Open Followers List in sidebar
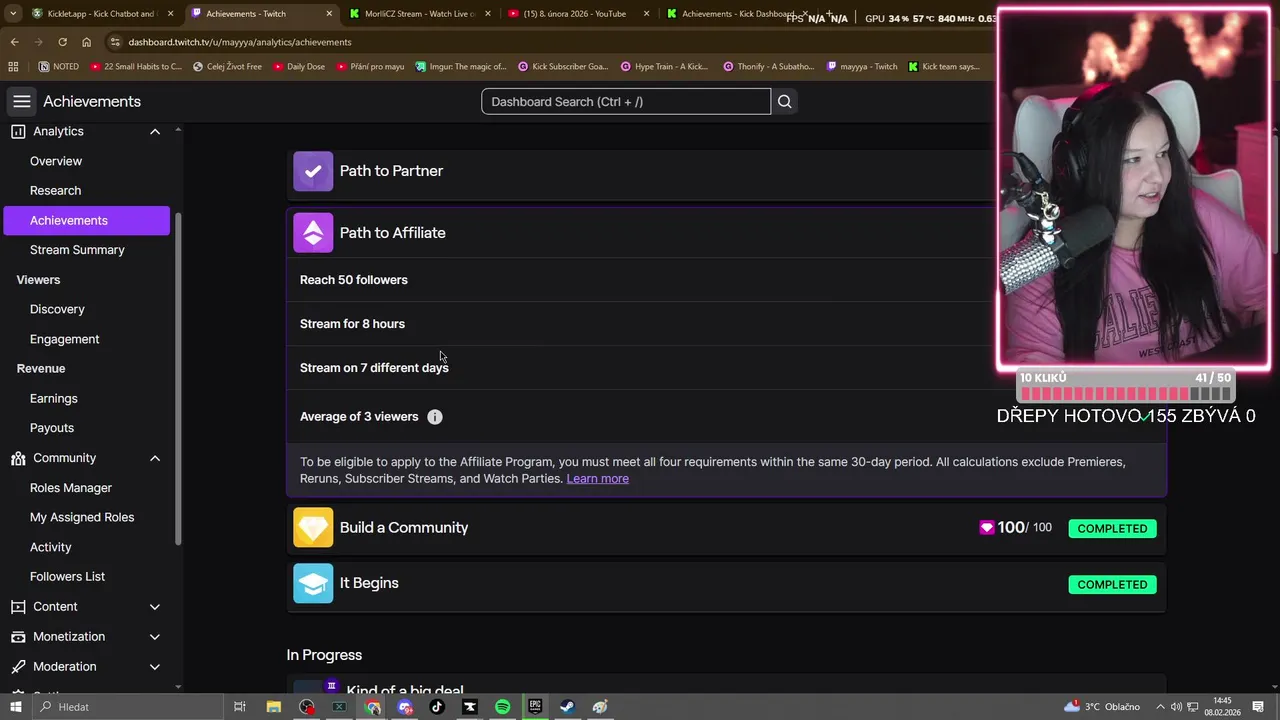Screen dimensions: 1280x720 click(x=67, y=577)
